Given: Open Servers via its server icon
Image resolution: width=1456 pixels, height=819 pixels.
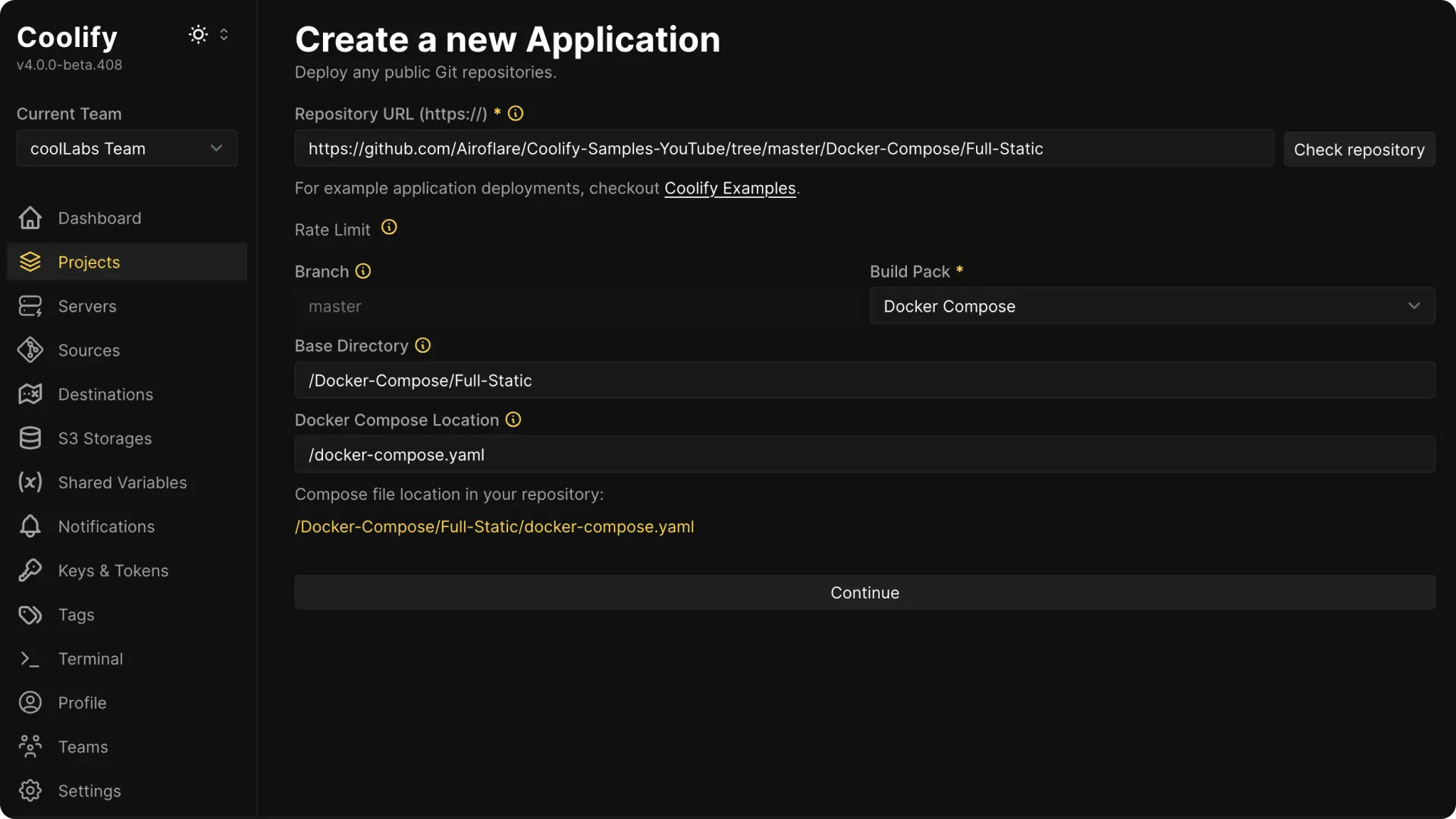Looking at the screenshot, I should pos(30,306).
